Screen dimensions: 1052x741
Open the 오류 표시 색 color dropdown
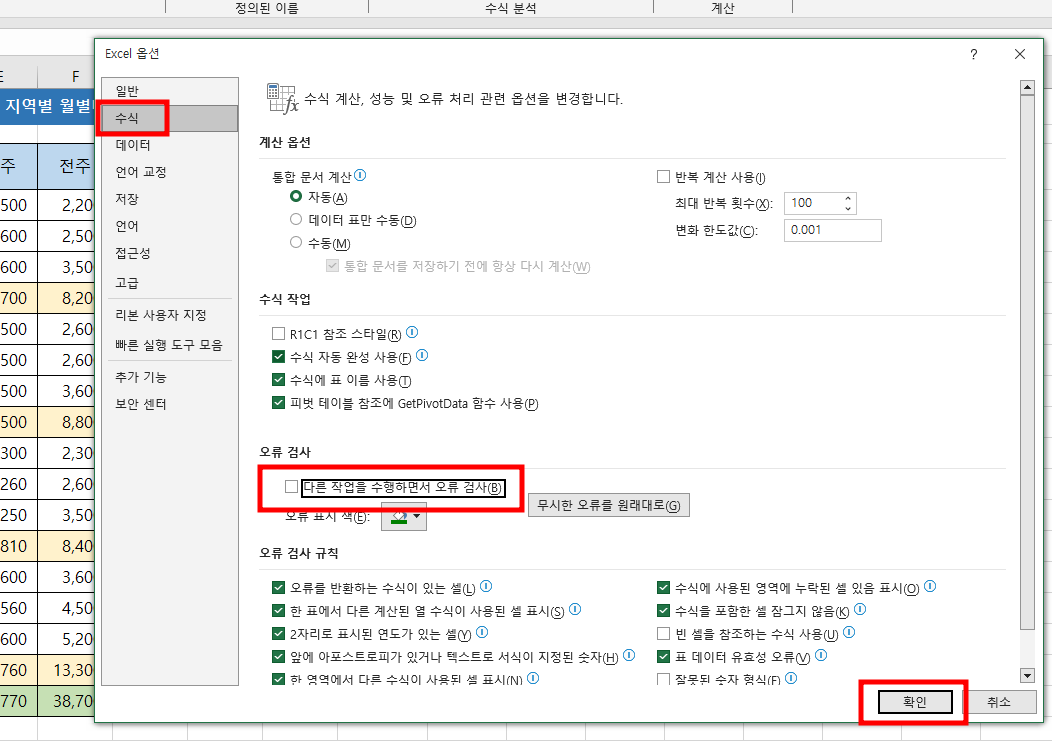(x=404, y=516)
